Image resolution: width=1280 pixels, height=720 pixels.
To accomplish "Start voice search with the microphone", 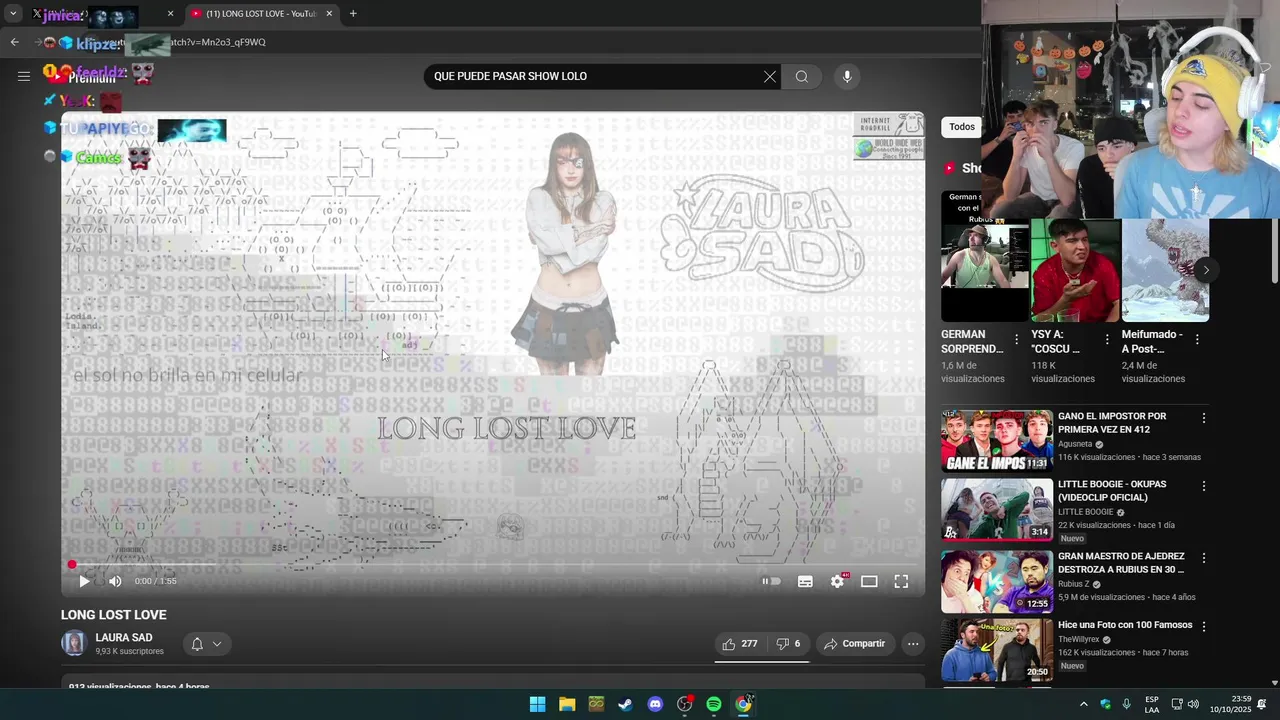I will (847, 76).
